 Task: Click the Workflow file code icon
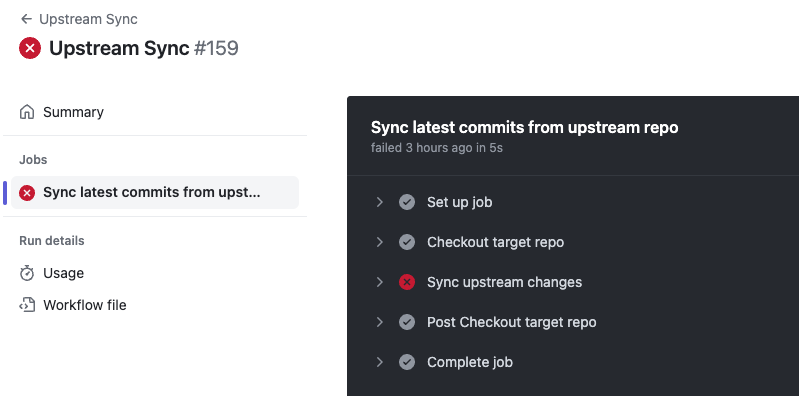[x=26, y=305]
